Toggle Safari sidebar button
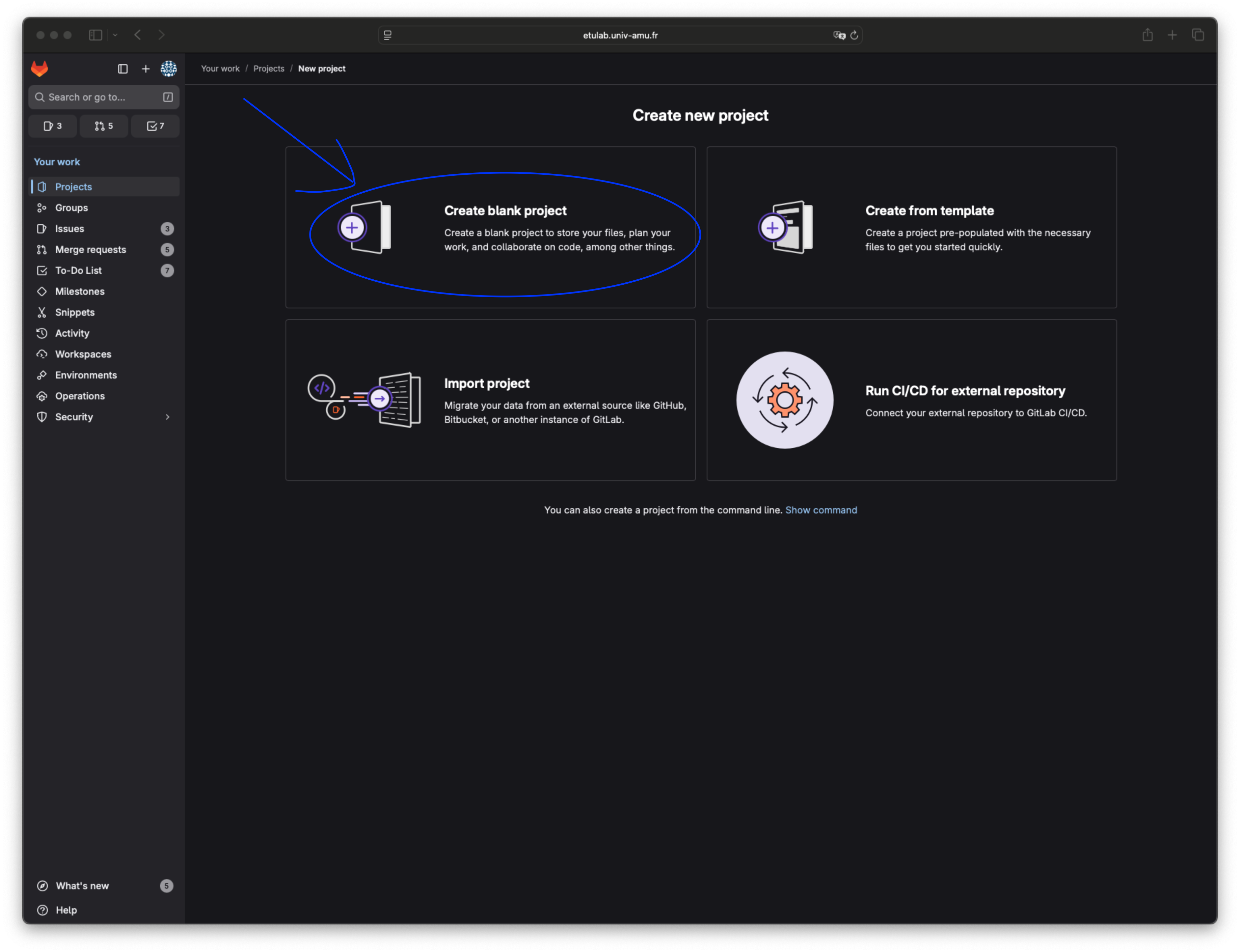 click(95, 35)
